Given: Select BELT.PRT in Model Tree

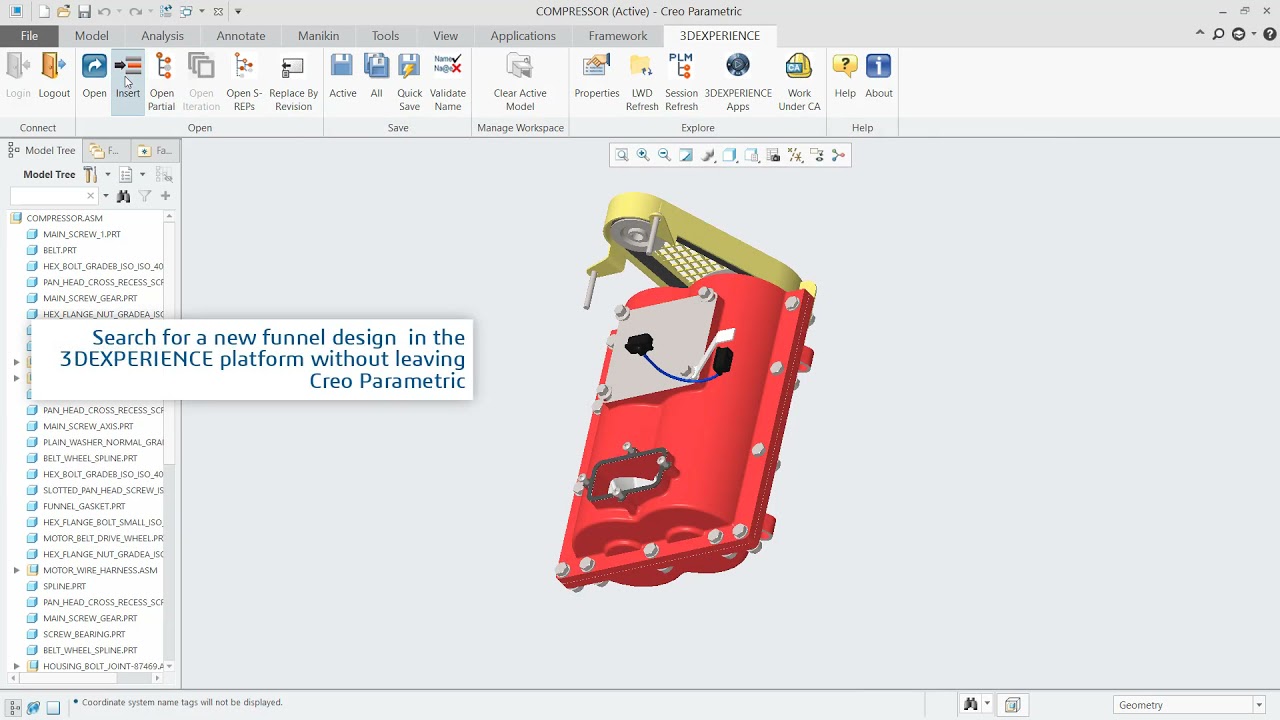Looking at the screenshot, I should 60,250.
